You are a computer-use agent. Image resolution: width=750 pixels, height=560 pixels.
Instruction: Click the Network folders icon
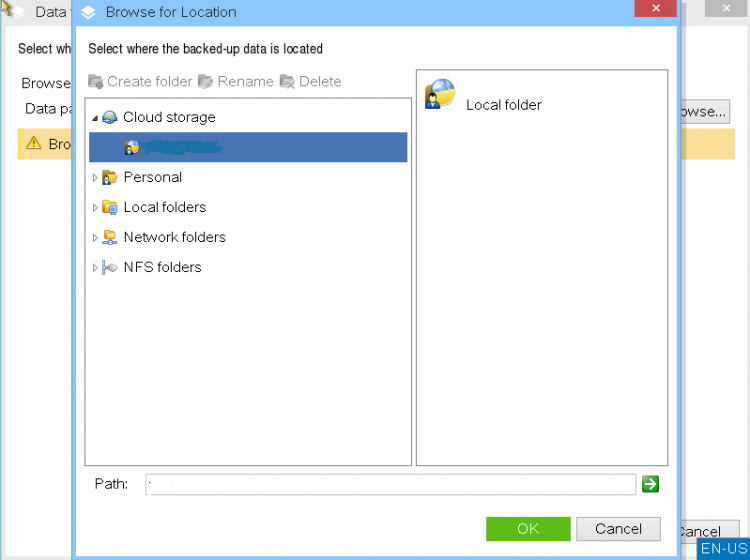(x=110, y=237)
